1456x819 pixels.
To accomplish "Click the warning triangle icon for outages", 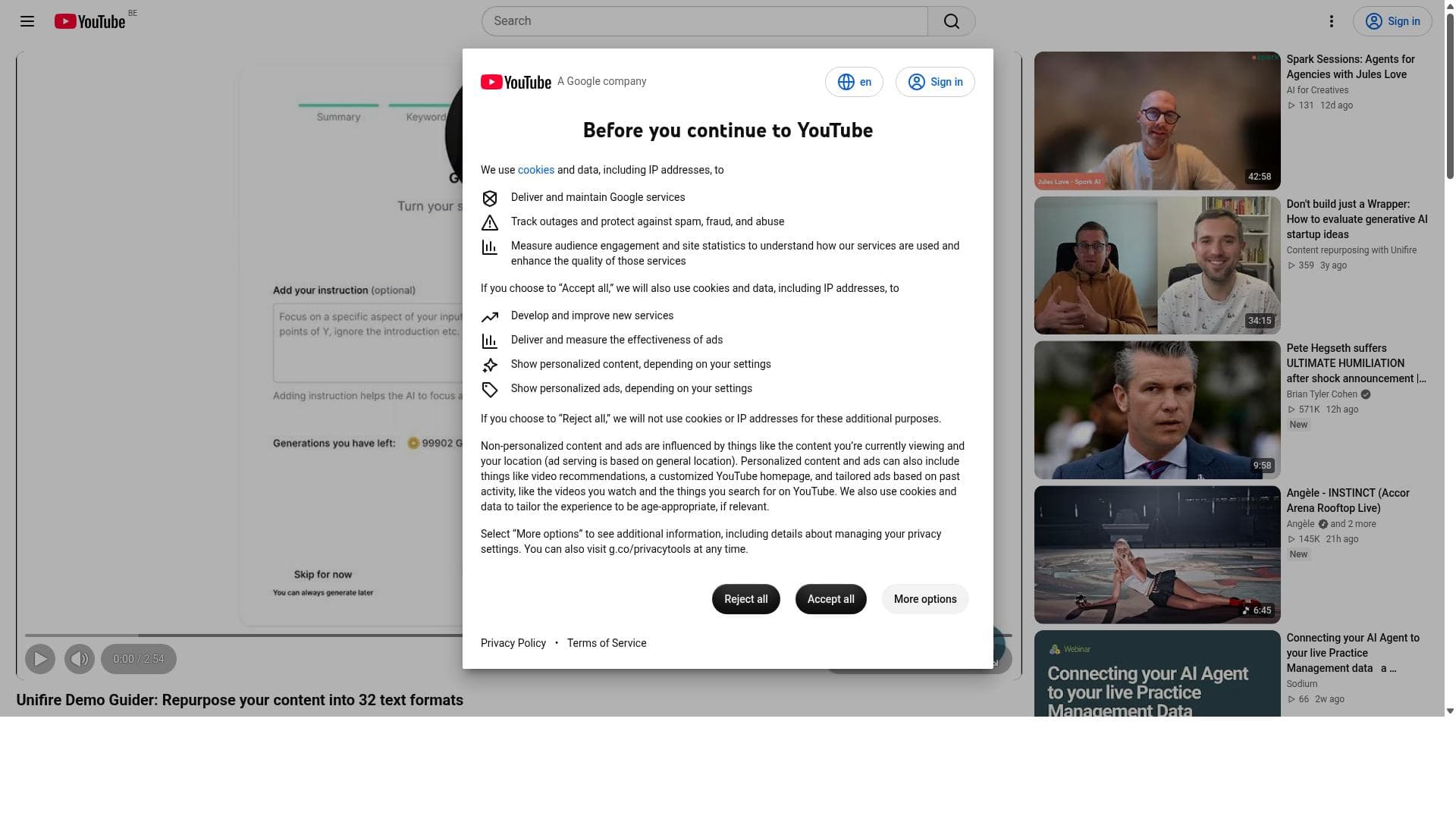I will [490, 223].
